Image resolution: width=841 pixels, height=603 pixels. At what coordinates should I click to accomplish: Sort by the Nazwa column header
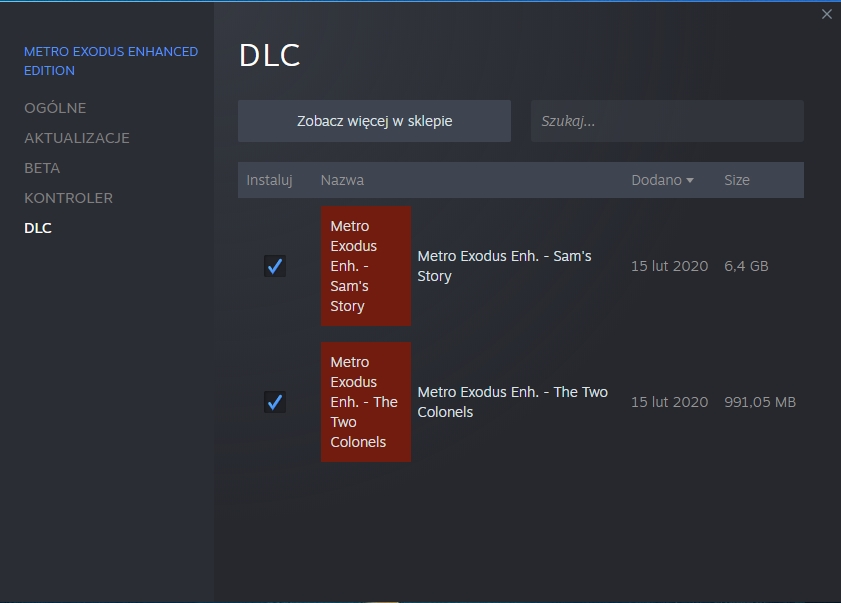(x=342, y=180)
